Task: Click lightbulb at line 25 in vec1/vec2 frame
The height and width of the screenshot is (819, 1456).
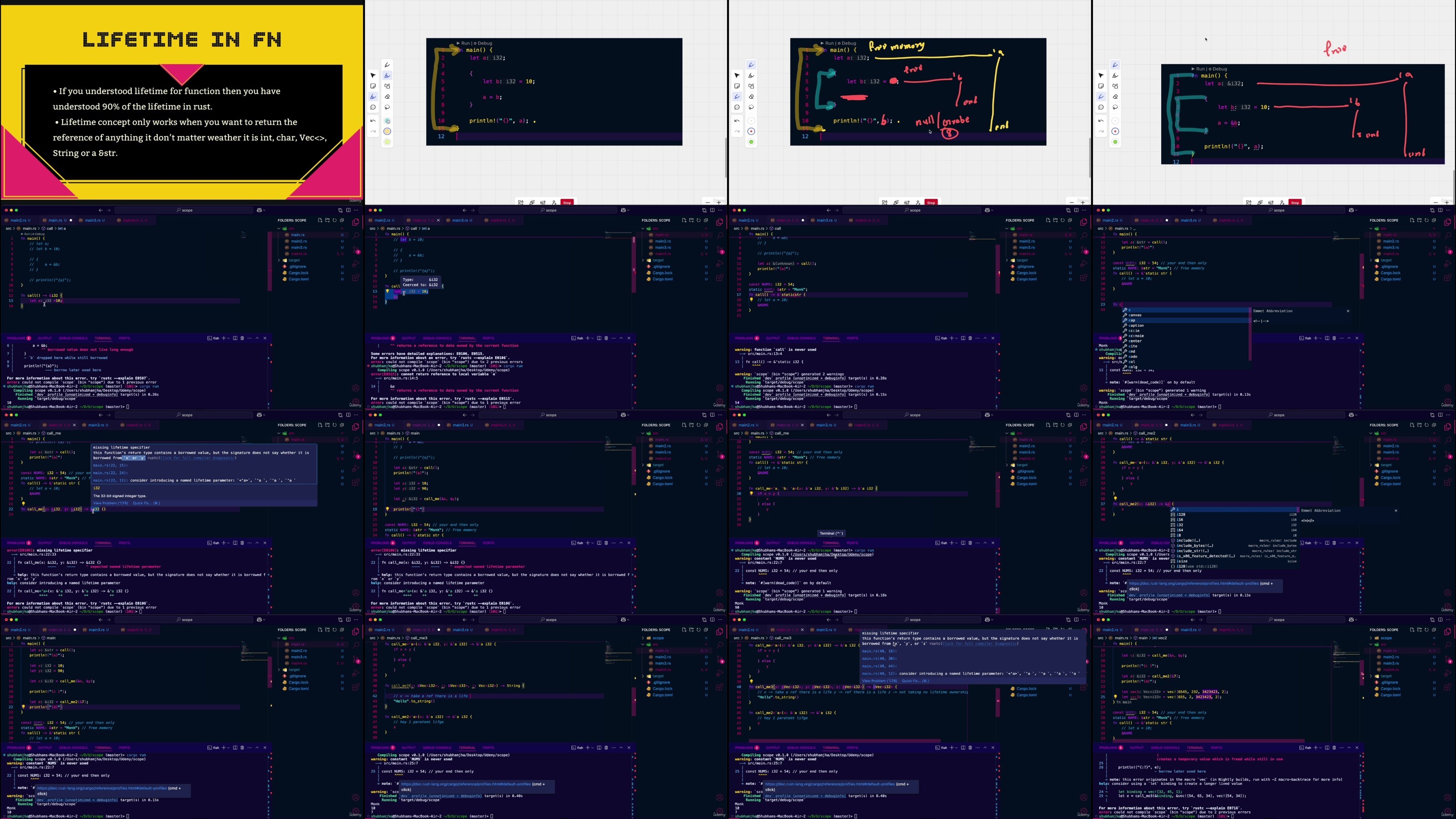Action: coord(1115,697)
